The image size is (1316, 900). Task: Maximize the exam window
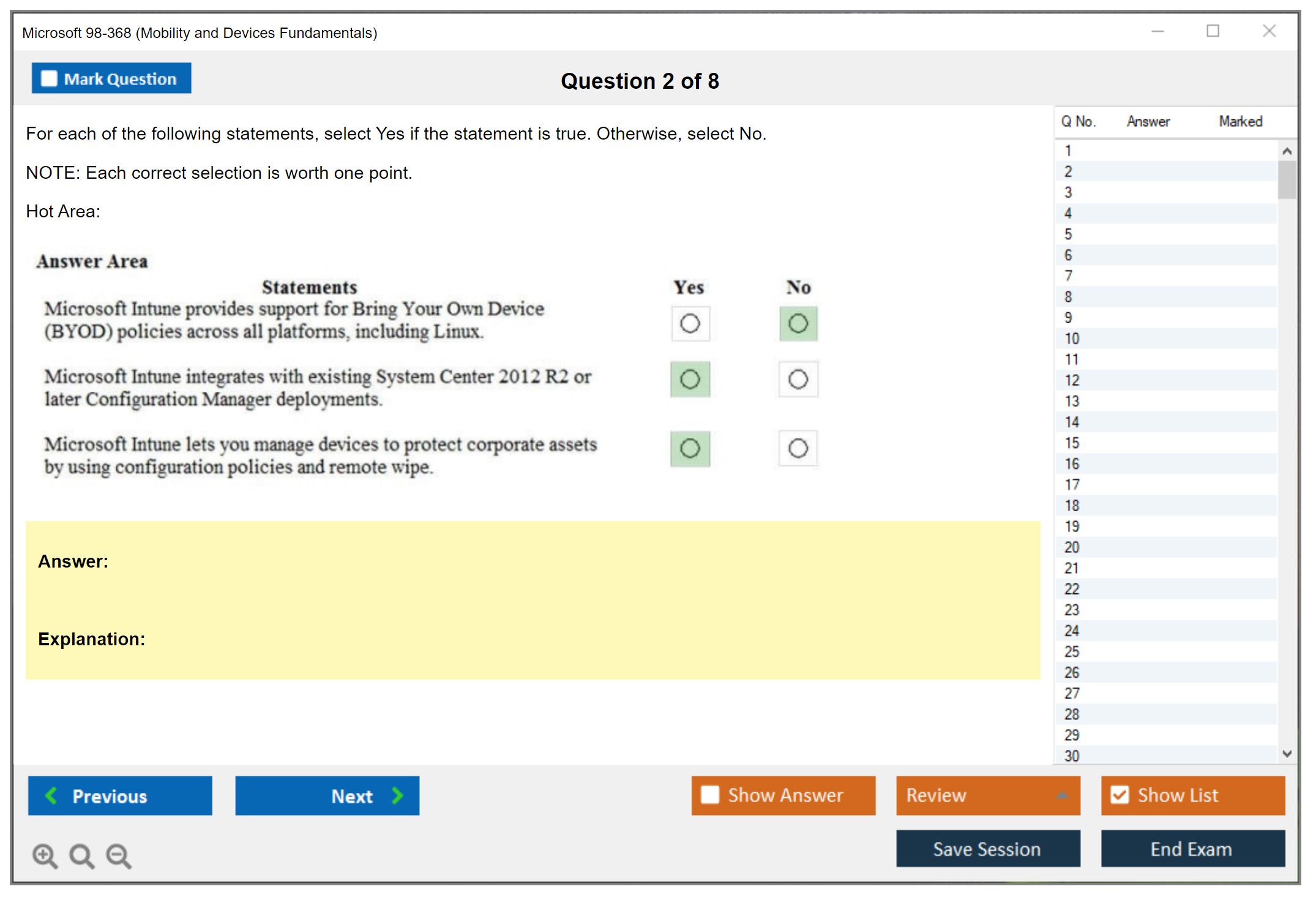1213,31
